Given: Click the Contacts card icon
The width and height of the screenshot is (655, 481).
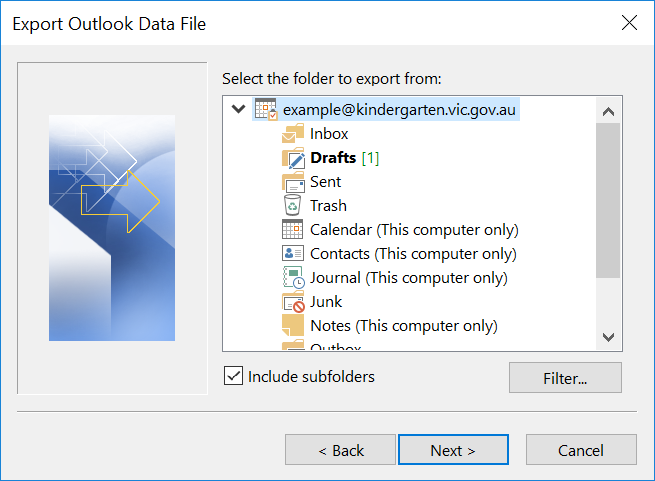Looking at the screenshot, I should click(292, 253).
